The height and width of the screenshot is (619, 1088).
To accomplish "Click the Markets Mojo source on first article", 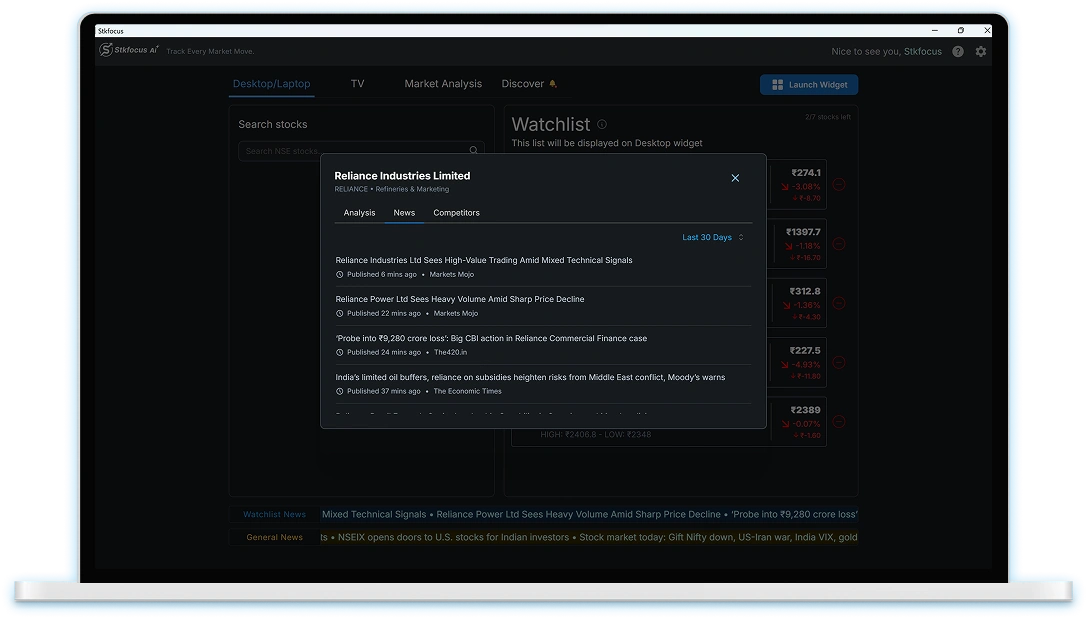I will pos(452,275).
